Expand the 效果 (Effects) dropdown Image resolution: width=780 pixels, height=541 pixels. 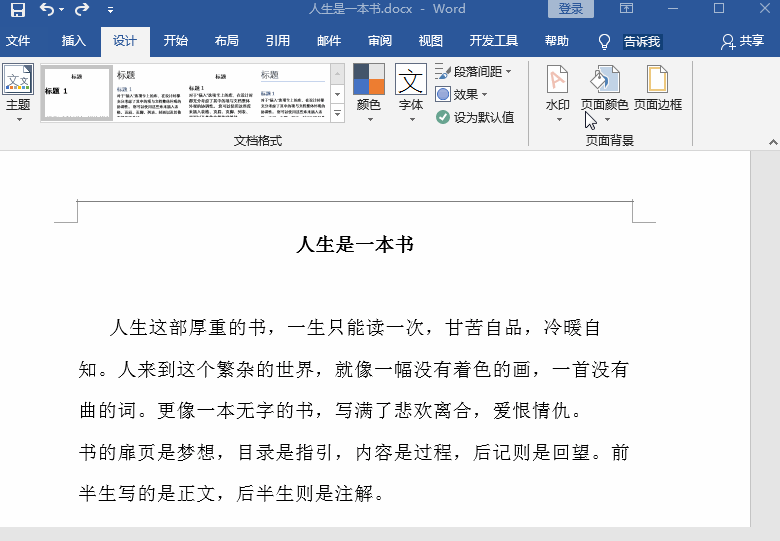pos(463,94)
